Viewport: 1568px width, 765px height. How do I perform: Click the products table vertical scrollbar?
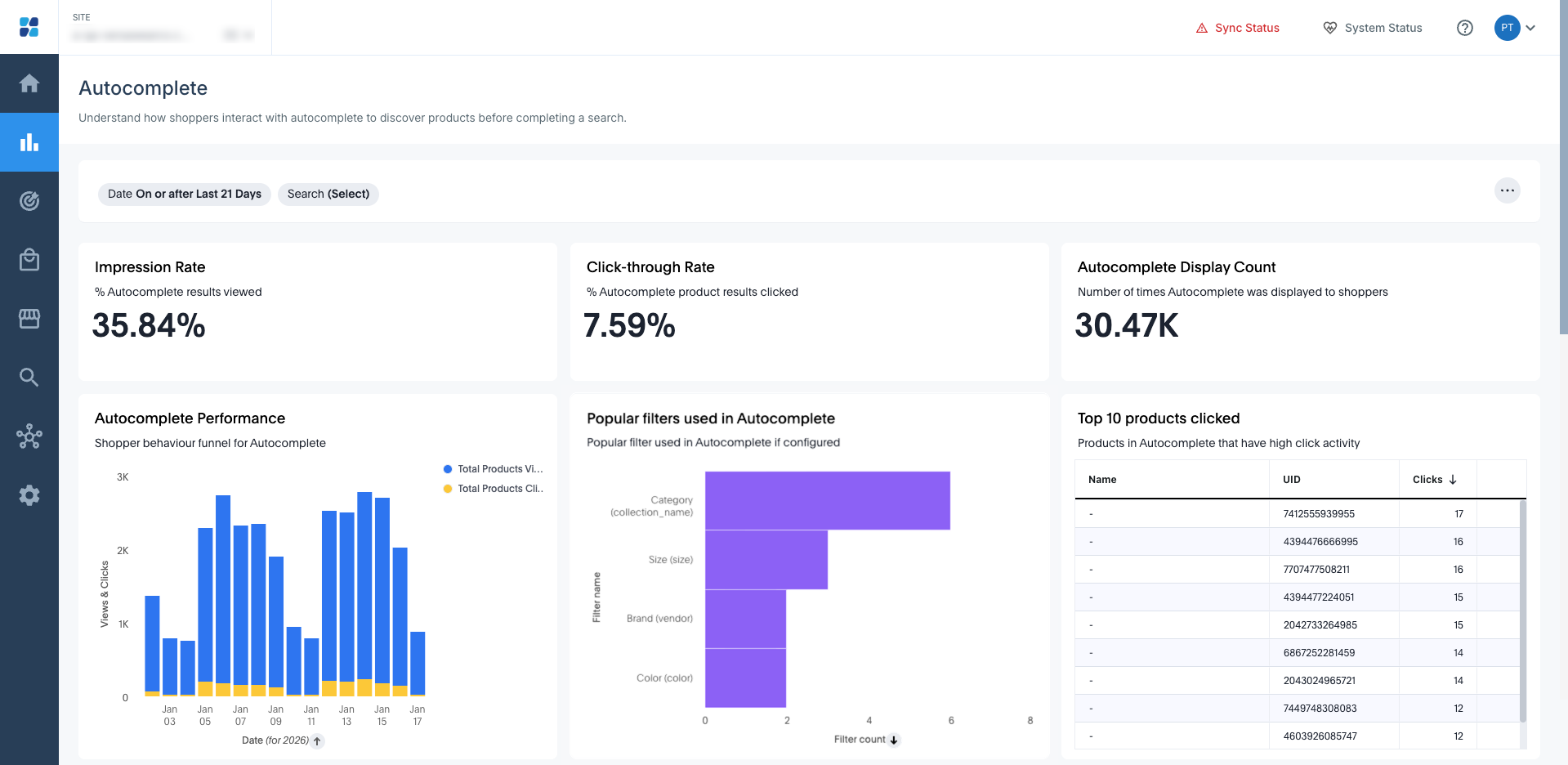click(x=1522, y=611)
